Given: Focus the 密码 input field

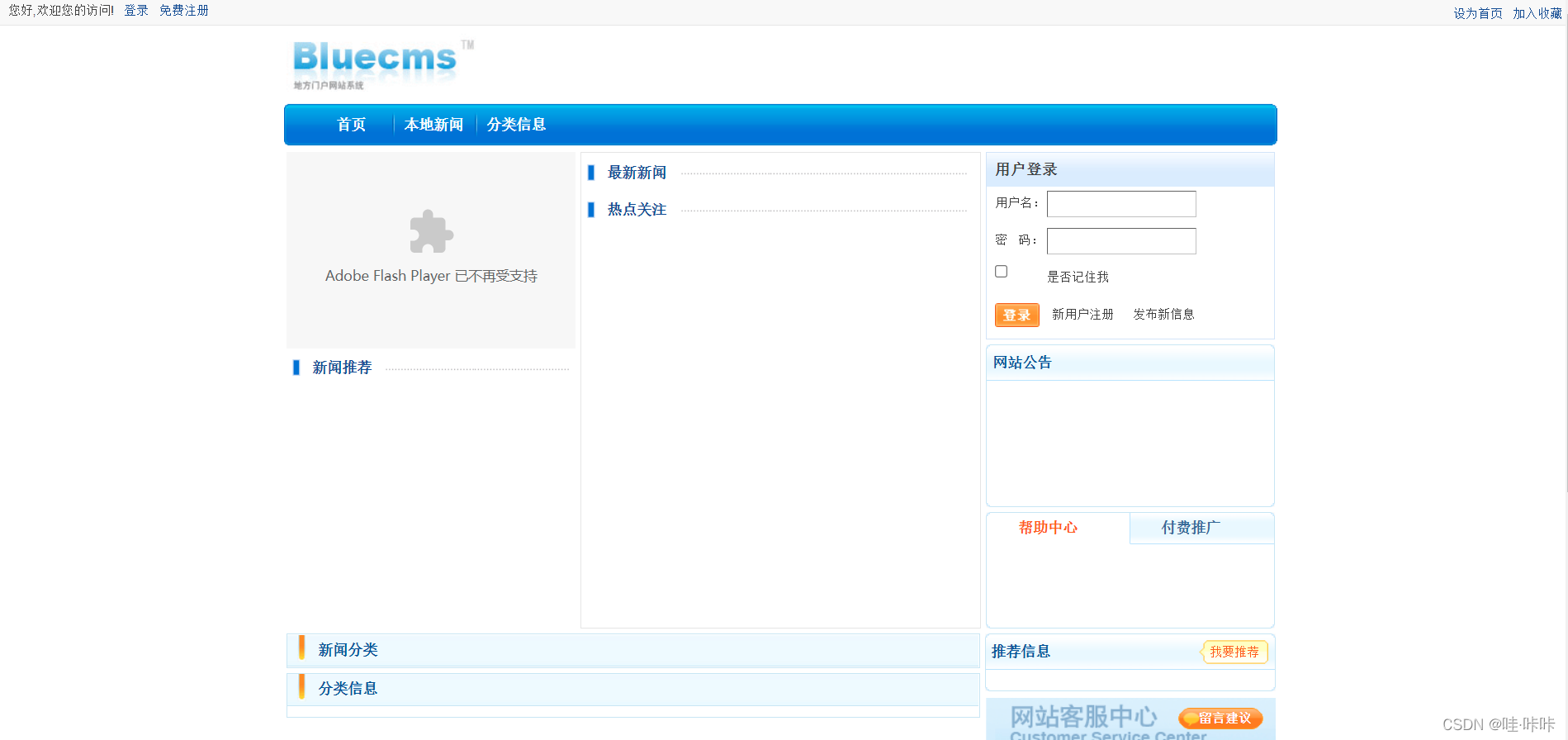Looking at the screenshot, I should click(1121, 241).
